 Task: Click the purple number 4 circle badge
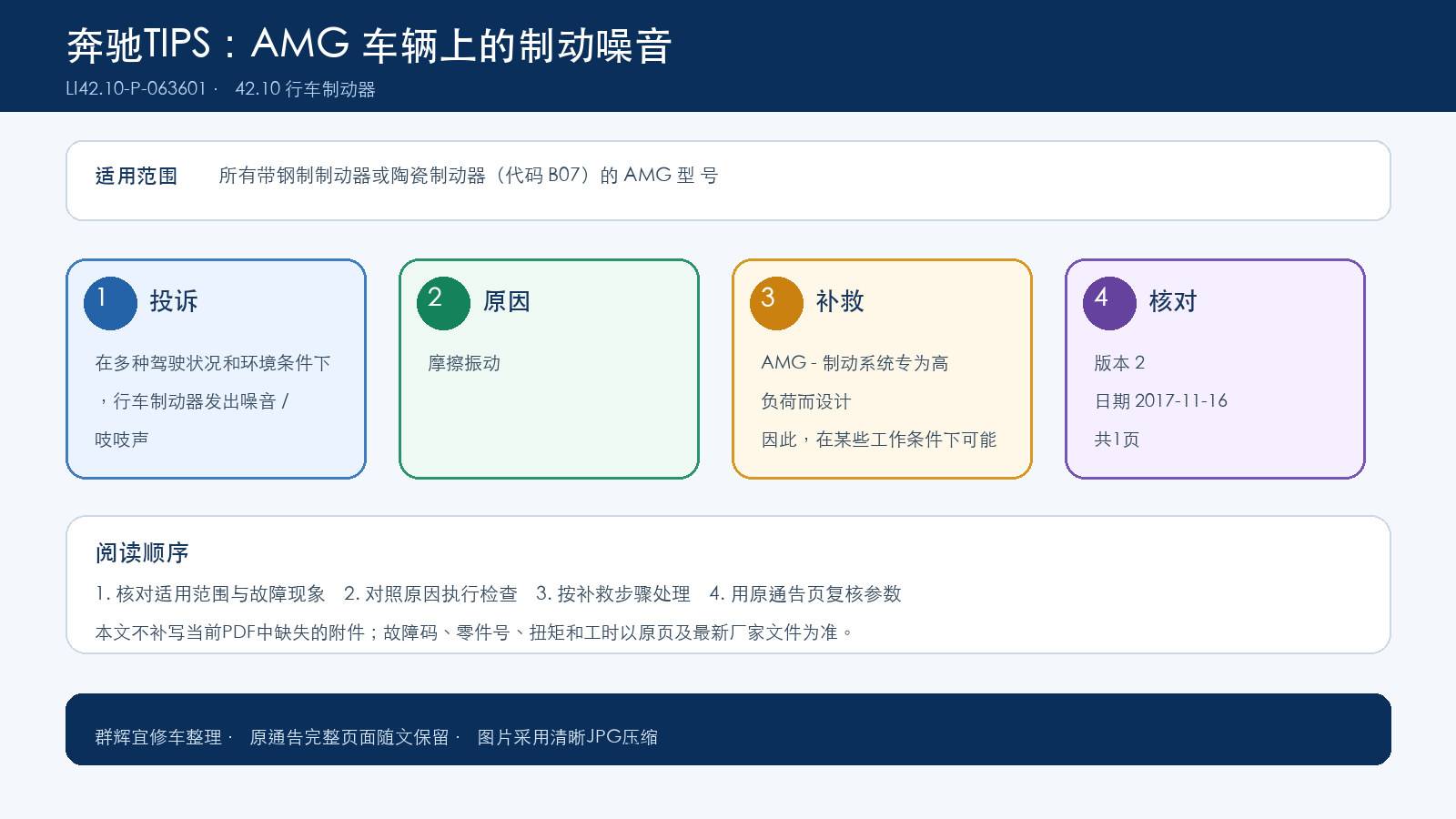tap(1109, 303)
